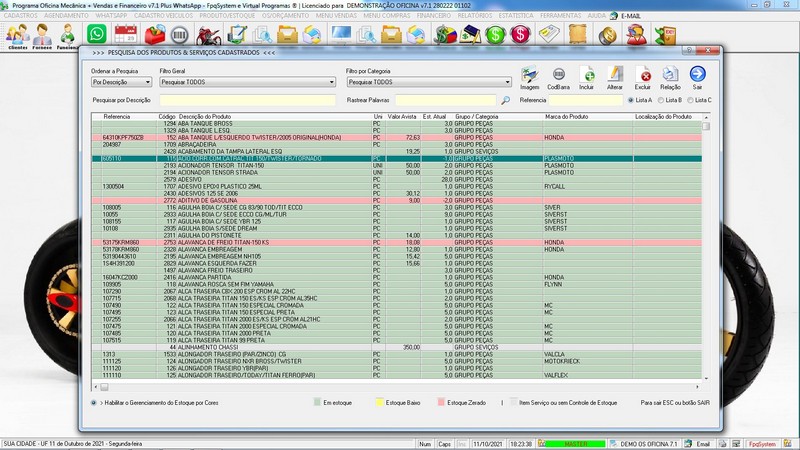The image size is (800, 450).
Task: Click the Pesquisar por Descrição input field
Action: pos(245,100)
